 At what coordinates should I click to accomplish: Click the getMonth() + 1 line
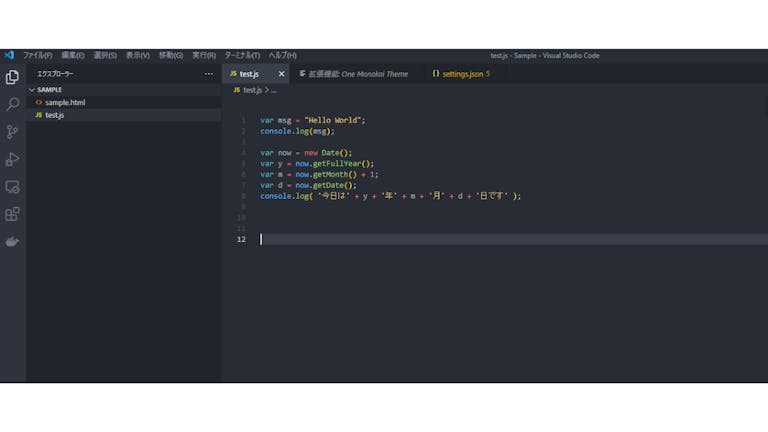[319, 174]
